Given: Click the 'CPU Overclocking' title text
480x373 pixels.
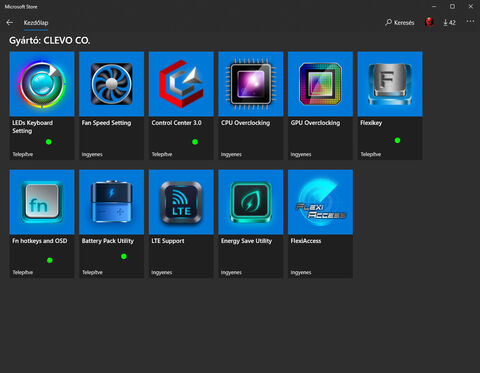Looking at the screenshot, I should pyautogui.click(x=245, y=123).
